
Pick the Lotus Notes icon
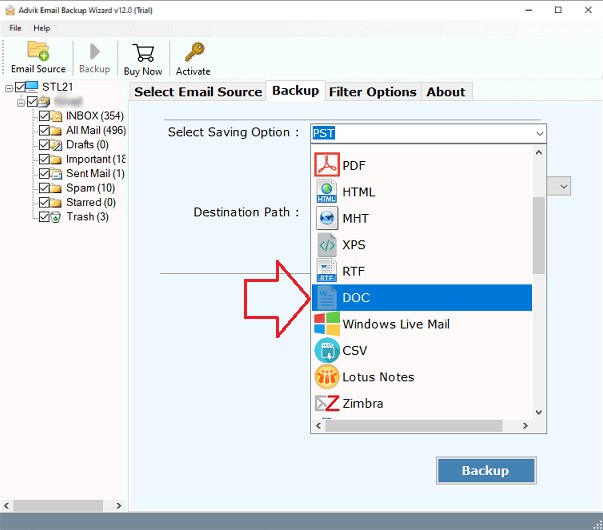pyautogui.click(x=327, y=377)
